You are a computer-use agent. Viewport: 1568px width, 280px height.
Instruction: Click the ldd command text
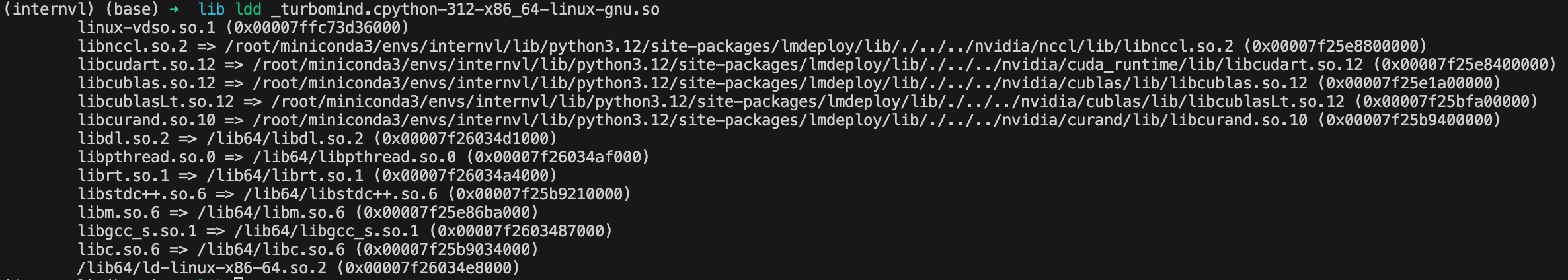coord(248,10)
